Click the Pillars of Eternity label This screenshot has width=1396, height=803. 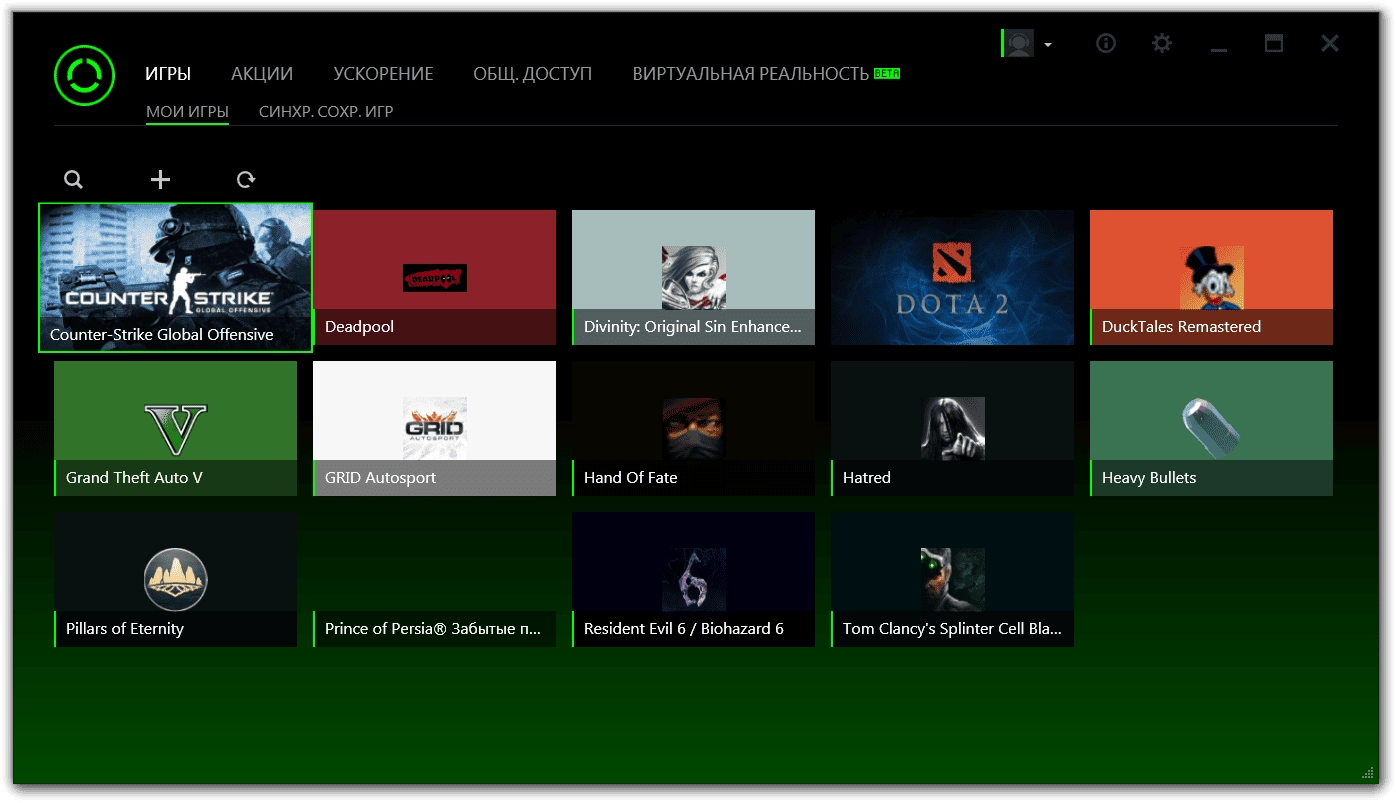pos(125,629)
